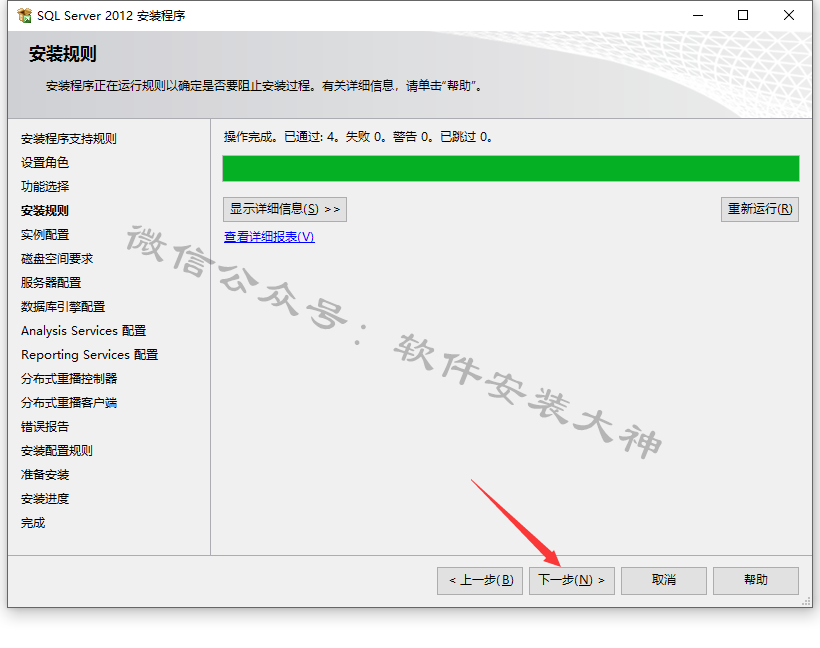The height and width of the screenshot is (648, 820).
Task: Select 功能选择 step in sidebar
Action: coord(45,187)
